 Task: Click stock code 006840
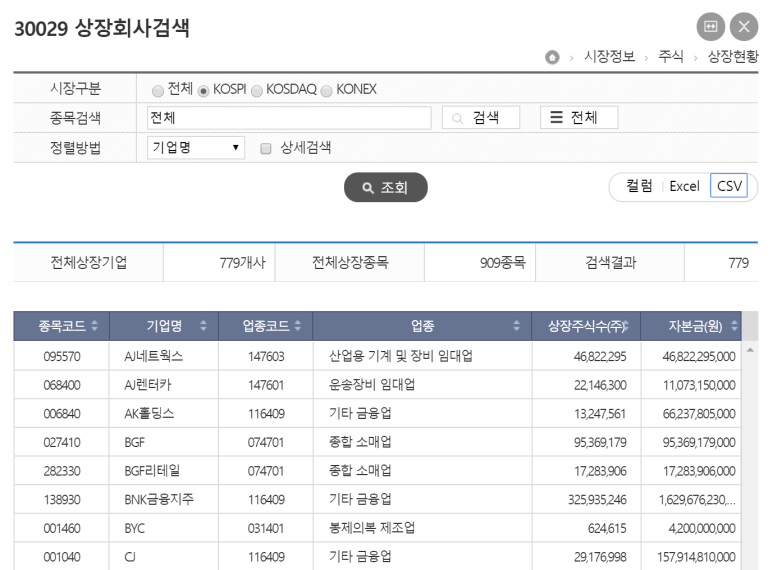pyautogui.click(x=62, y=414)
